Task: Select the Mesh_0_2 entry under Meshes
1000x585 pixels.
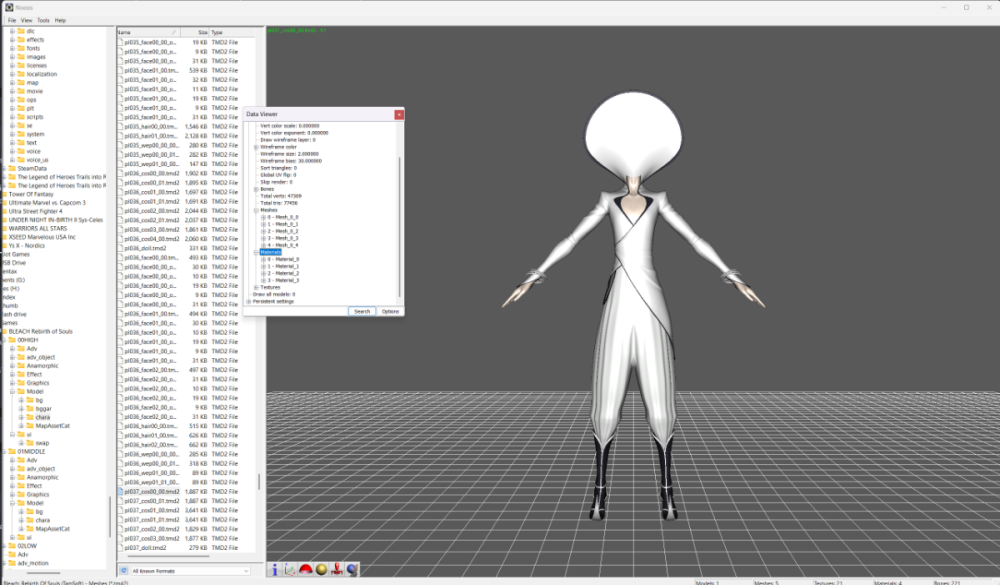Action: [x=282, y=229]
